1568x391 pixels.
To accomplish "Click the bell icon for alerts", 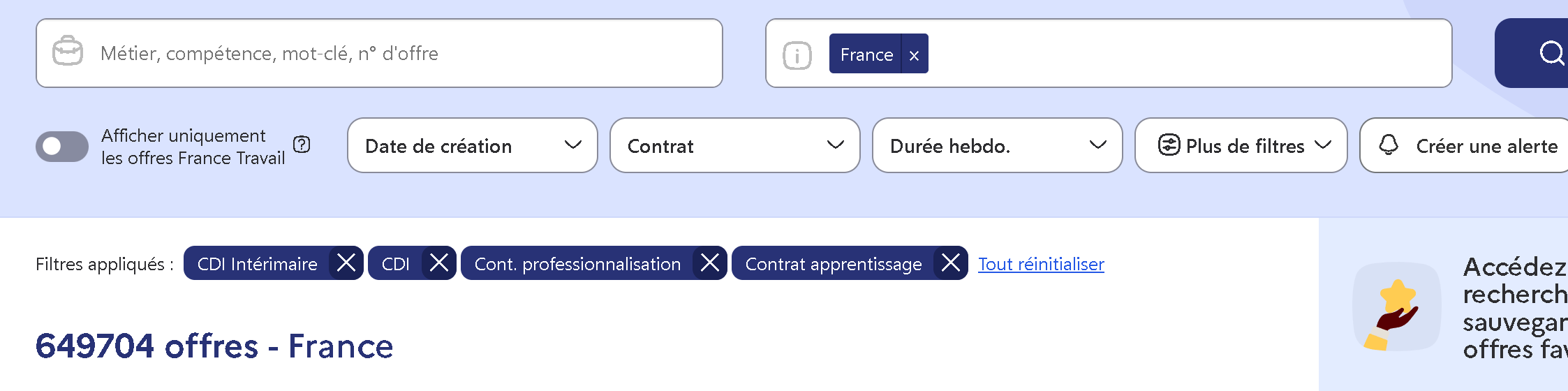I will 1389,145.
